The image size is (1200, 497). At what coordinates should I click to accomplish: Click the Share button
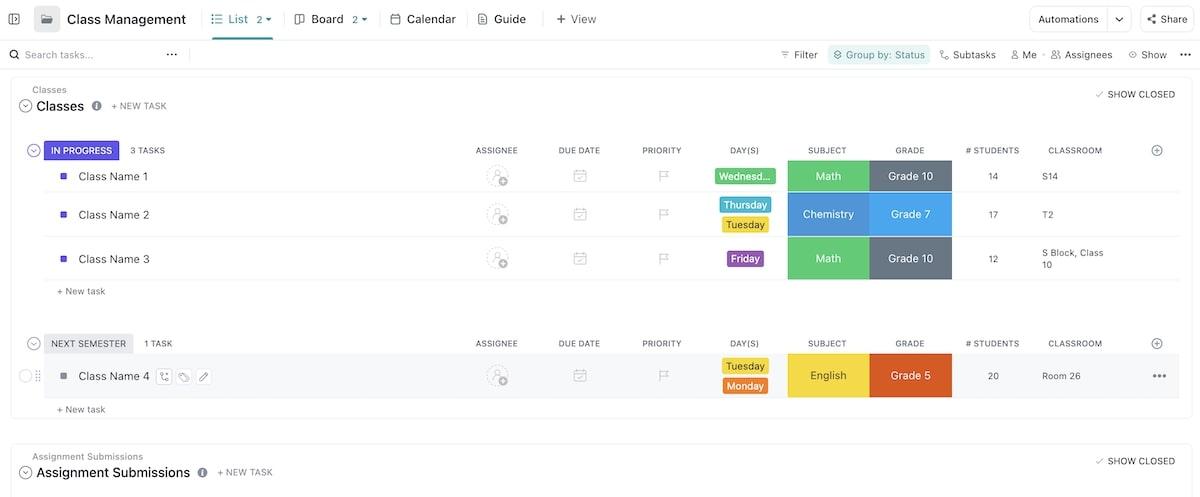click(x=1167, y=19)
